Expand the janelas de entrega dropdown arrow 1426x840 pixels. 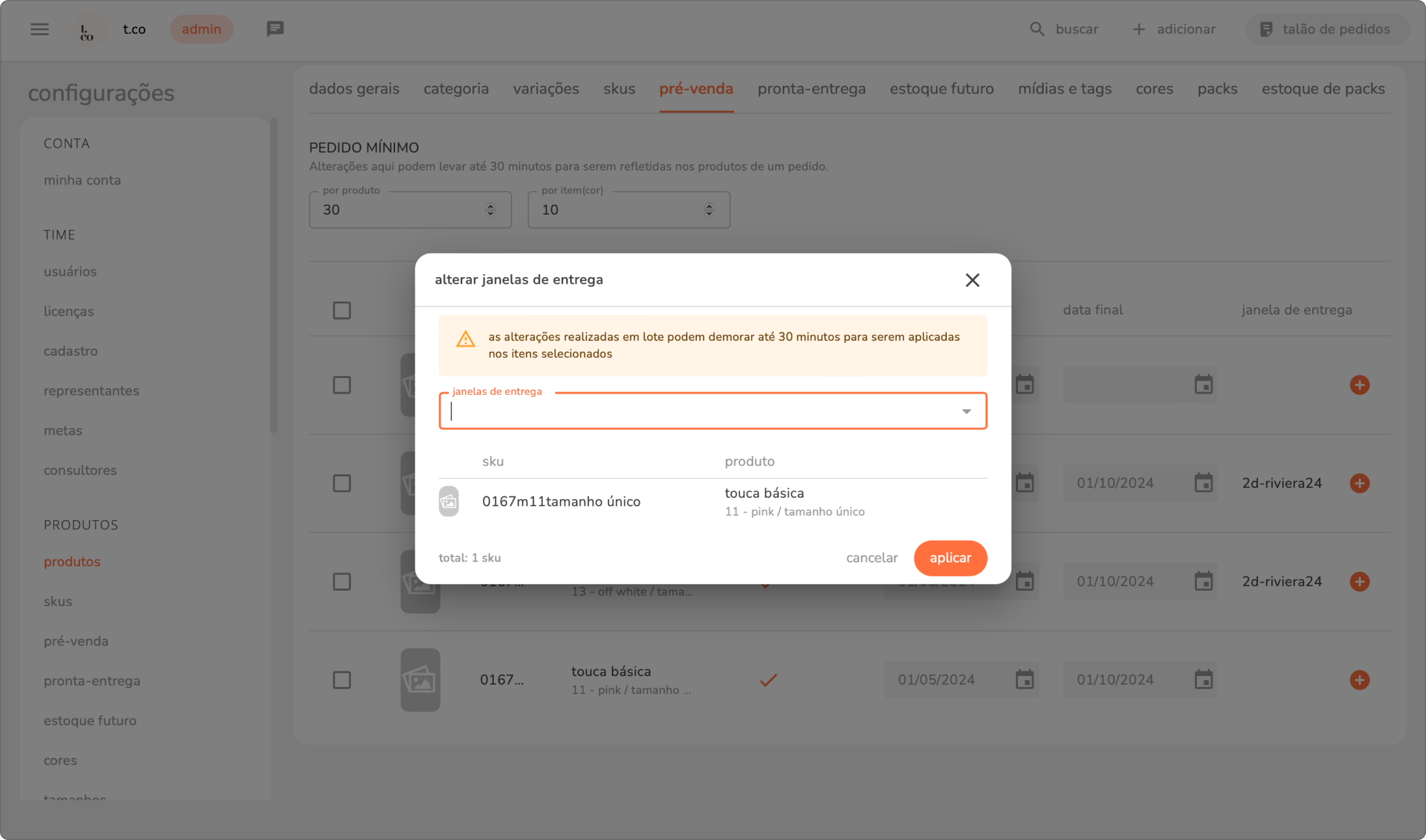[x=966, y=411]
